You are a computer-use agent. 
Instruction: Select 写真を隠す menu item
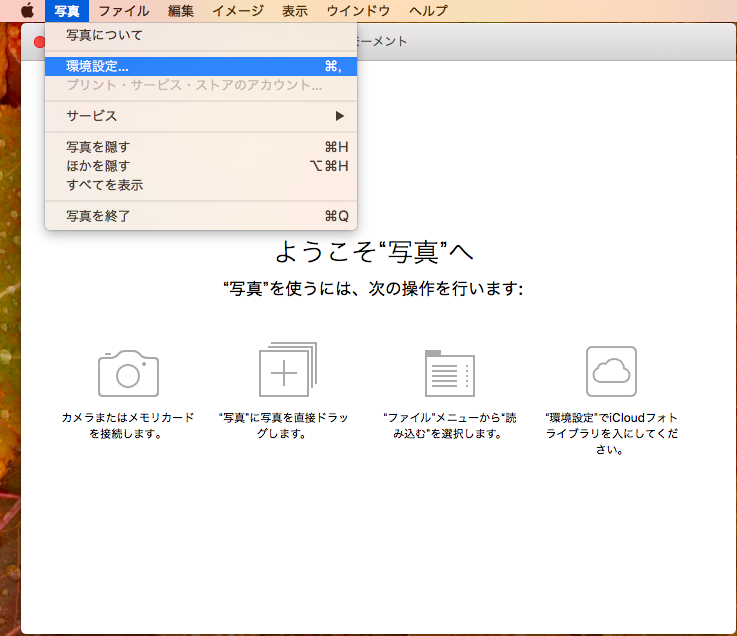point(201,147)
